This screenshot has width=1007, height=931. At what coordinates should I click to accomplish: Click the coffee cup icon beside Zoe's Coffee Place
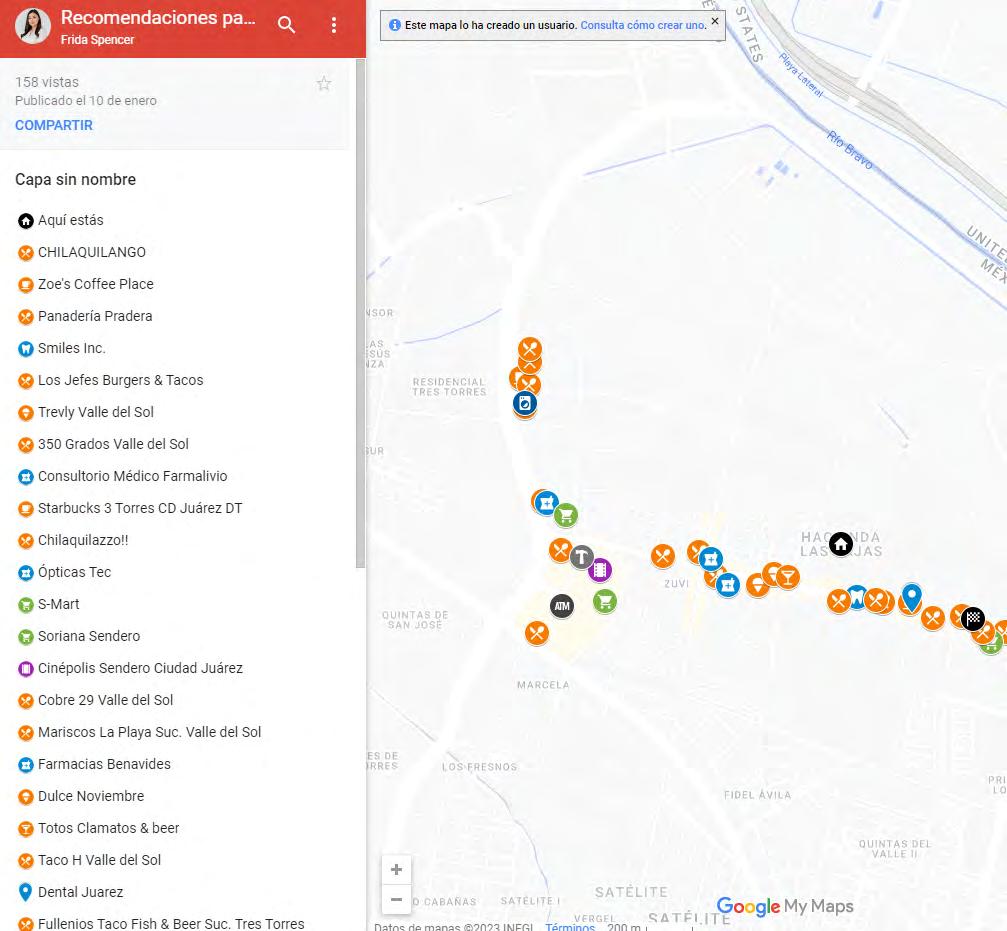[26, 284]
